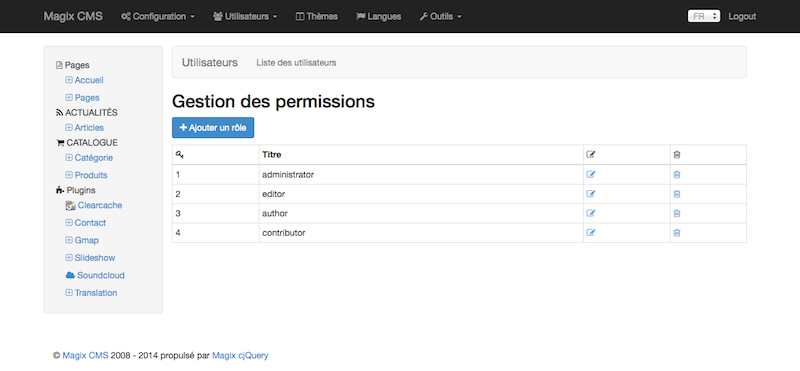Click the Gestion des permissions heading
Viewport: 800px width, 371px height.
pyautogui.click(x=273, y=102)
